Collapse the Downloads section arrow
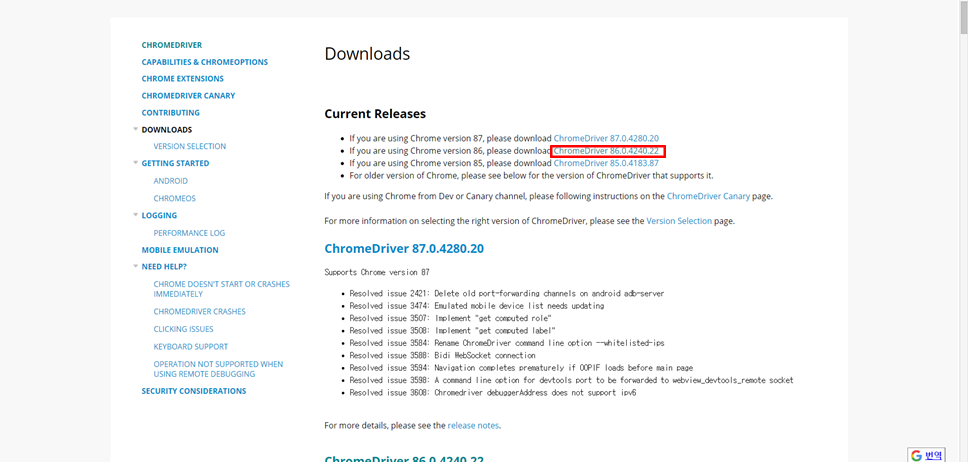 [136, 129]
